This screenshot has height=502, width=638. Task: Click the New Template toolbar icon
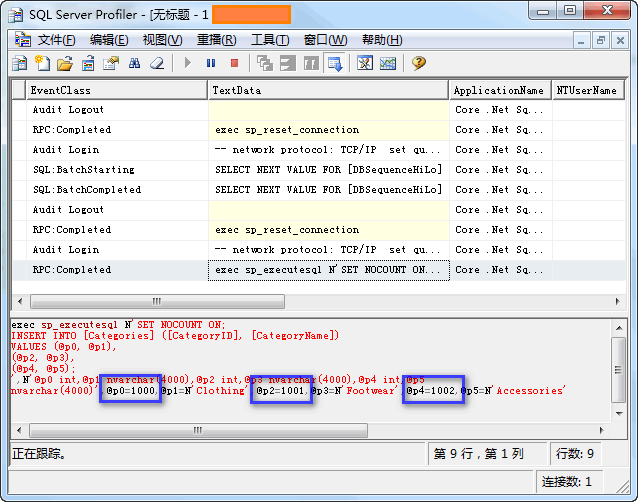[42, 63]
